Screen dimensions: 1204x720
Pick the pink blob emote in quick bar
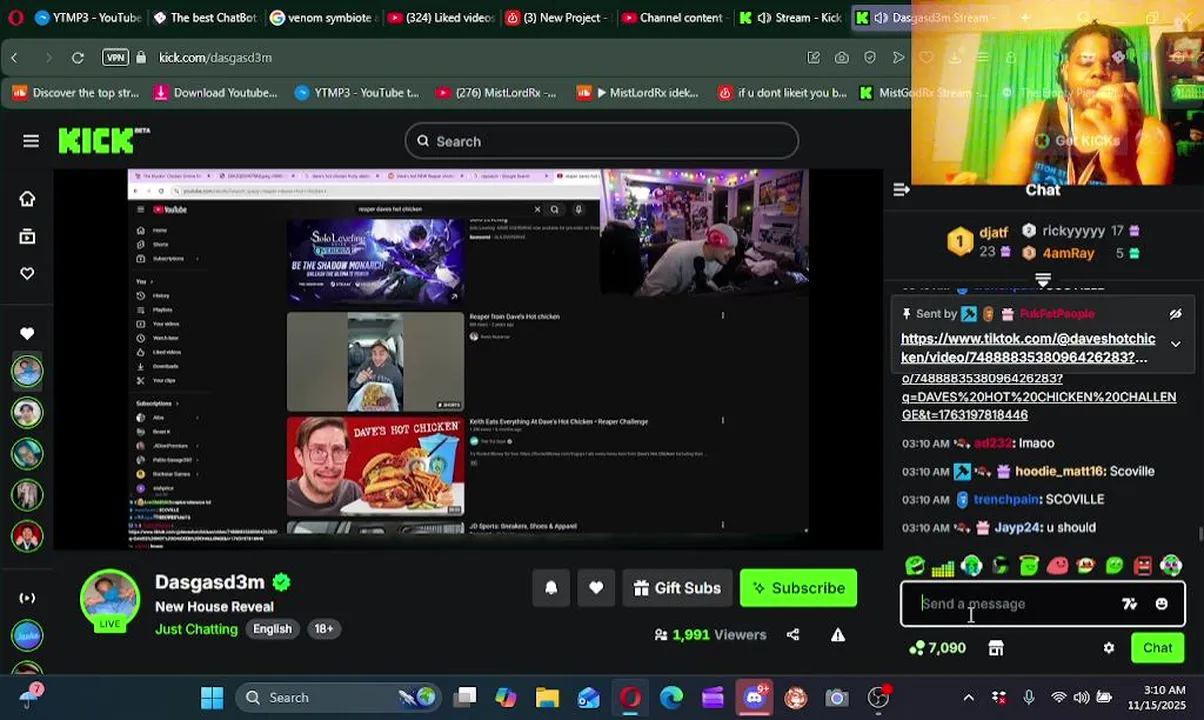click(1057, 566)
